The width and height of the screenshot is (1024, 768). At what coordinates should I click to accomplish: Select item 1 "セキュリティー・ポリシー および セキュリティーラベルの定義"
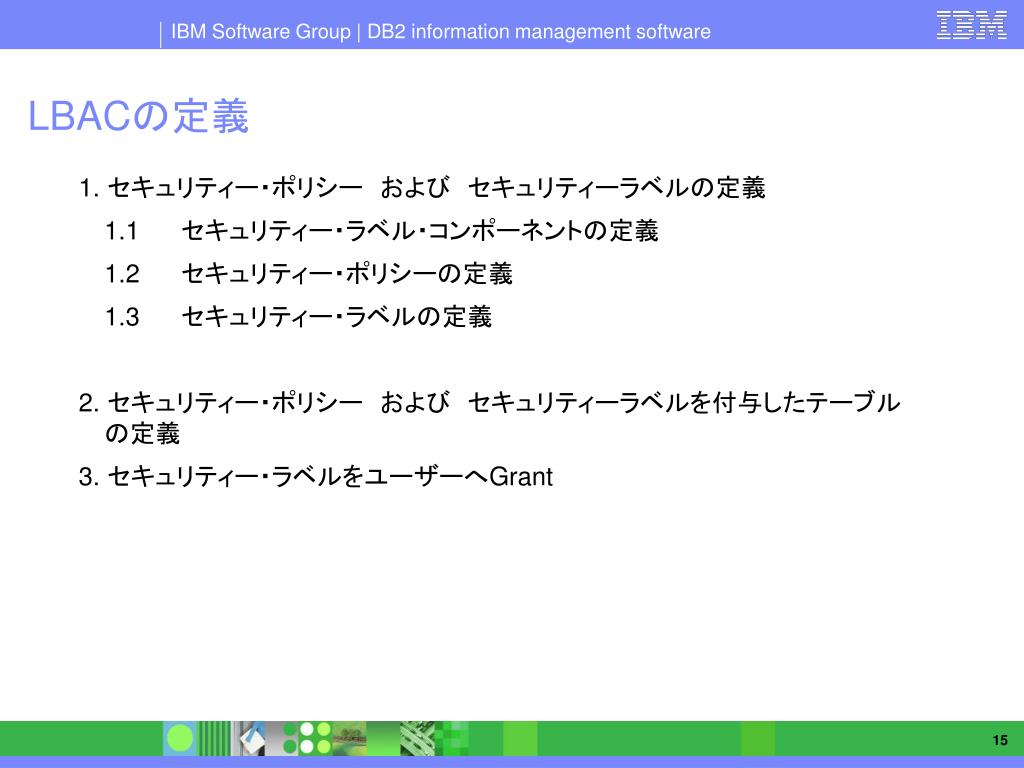click(422, 188)
